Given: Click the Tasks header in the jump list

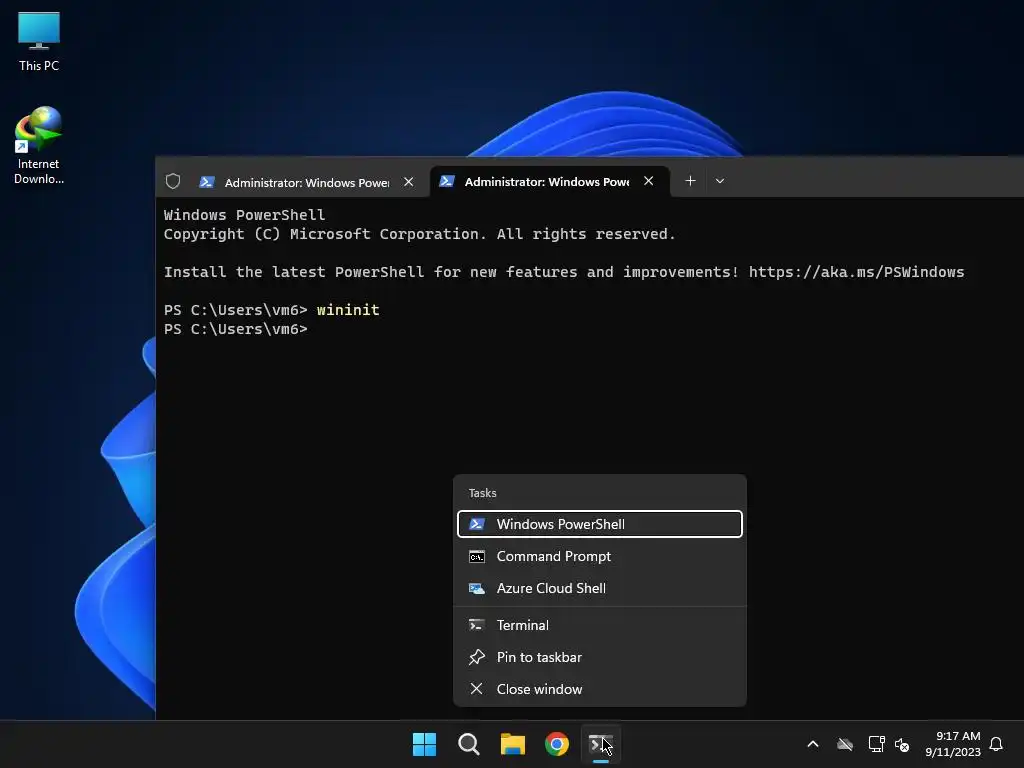Looking at the screenshot, I should click(483, 493).
